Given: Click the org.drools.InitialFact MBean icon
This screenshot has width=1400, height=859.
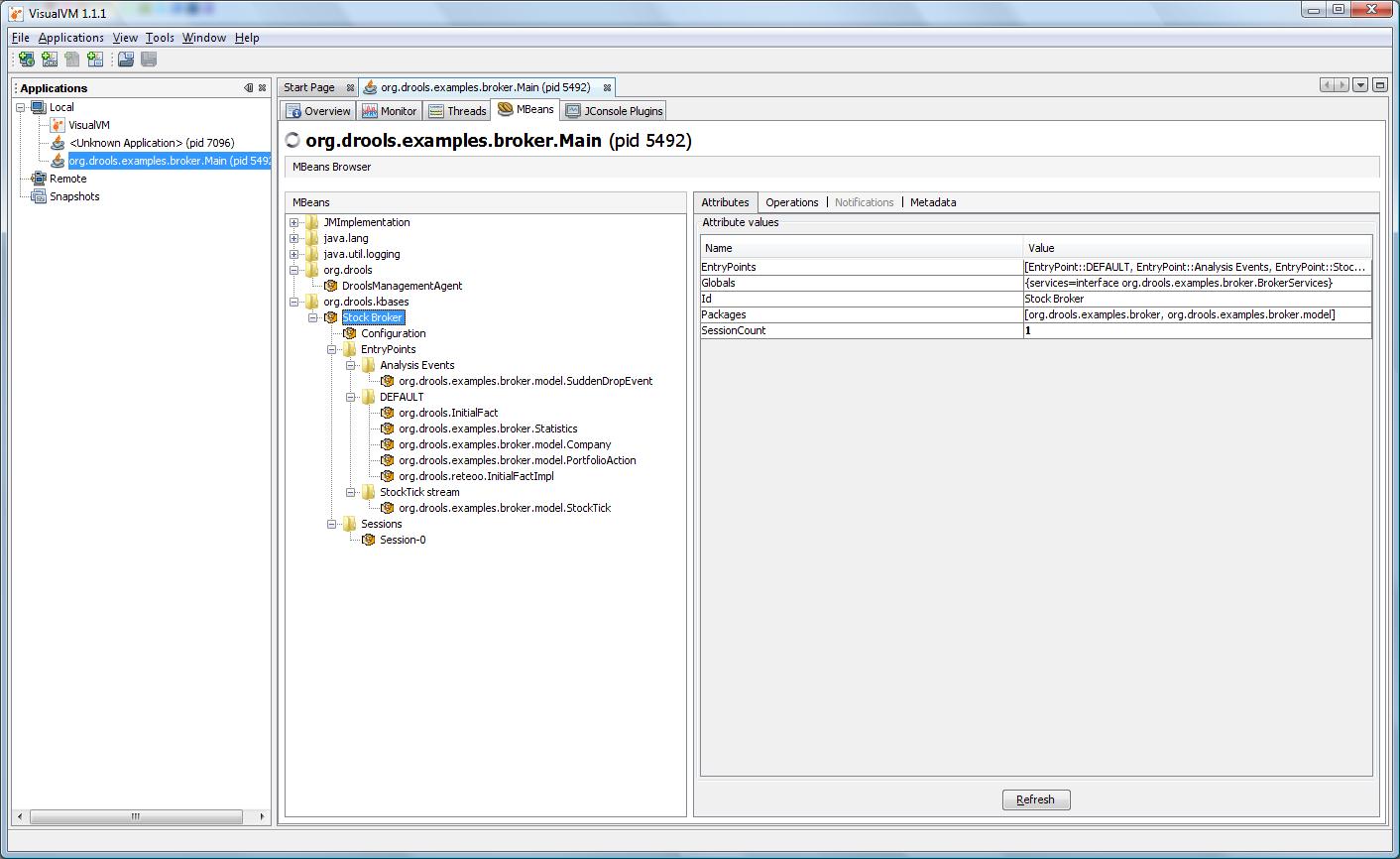Looking at the screenshot, I should 388,413.
